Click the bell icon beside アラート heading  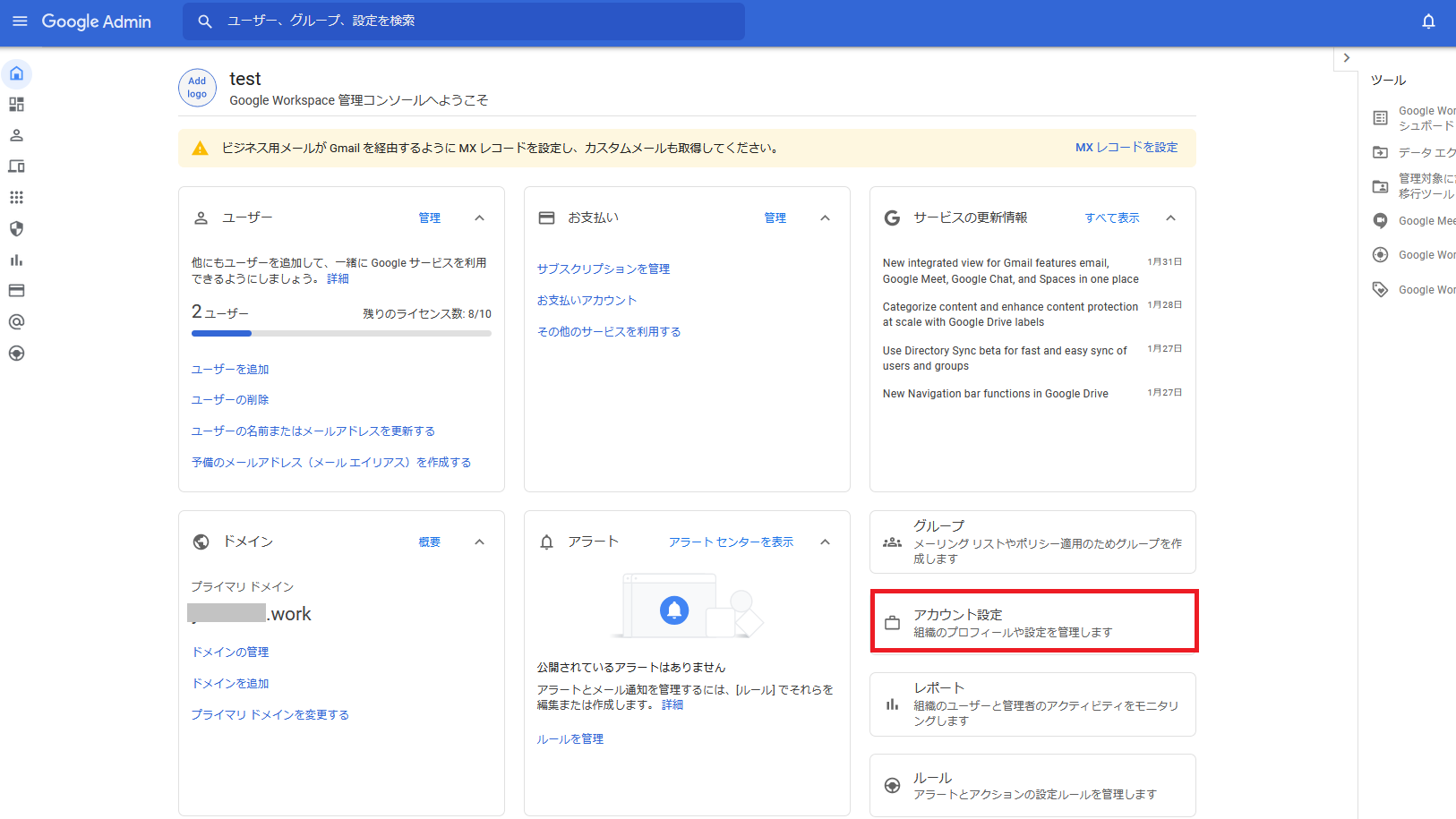tap(546, 542)
